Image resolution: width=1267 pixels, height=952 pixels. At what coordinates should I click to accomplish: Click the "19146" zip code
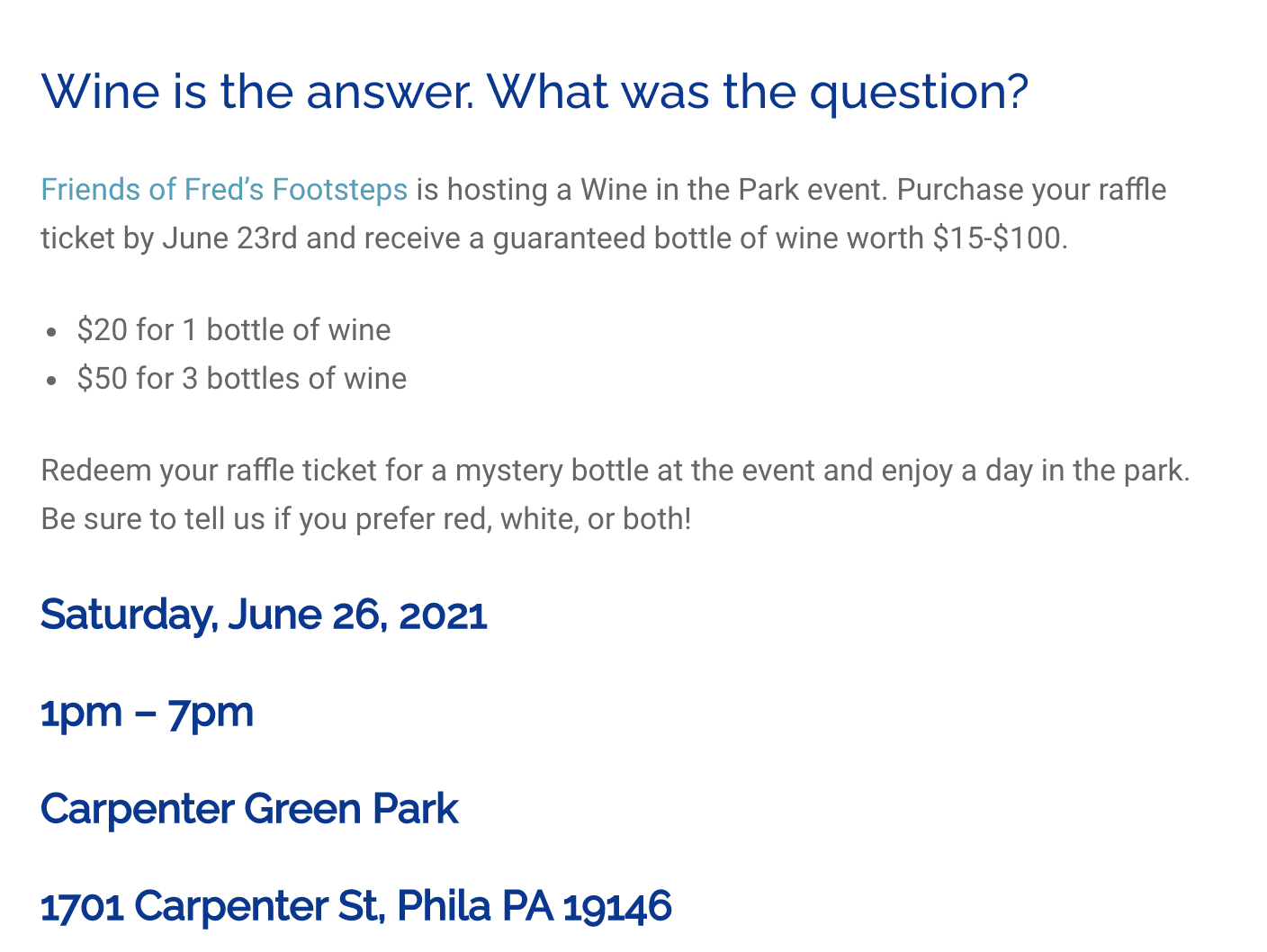616,906
